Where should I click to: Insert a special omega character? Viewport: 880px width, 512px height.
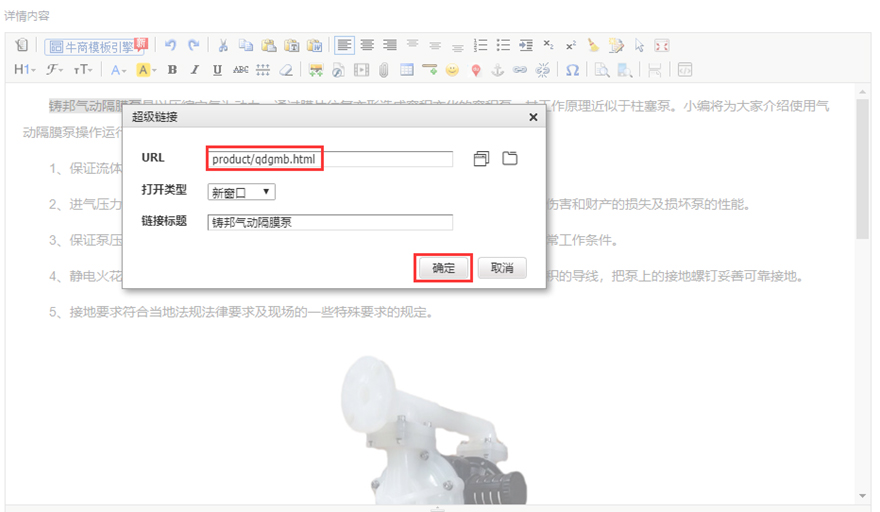tap(572, 70)
